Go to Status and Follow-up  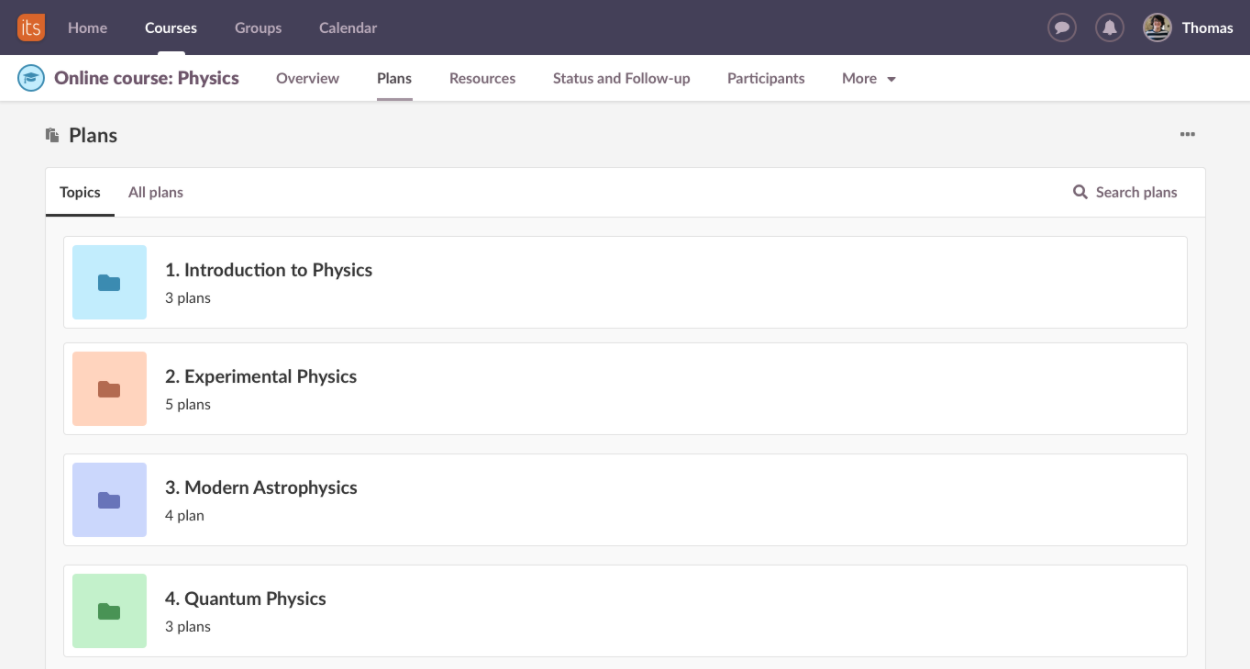coord(621,78)
